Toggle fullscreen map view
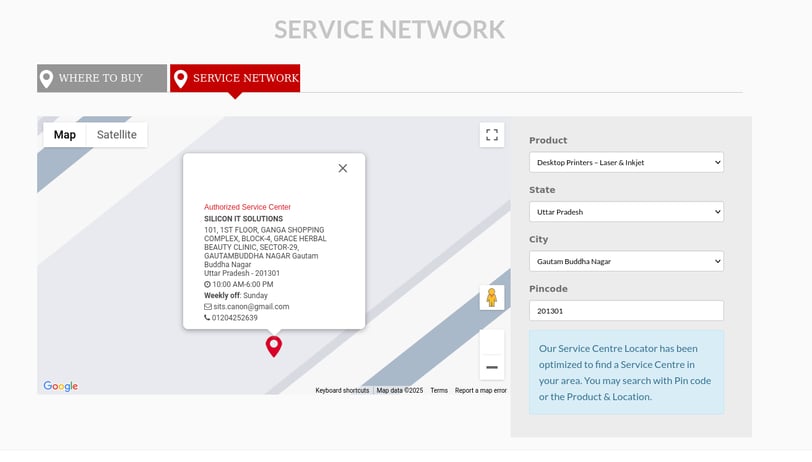Screen dimensions: 812x462 (x=492, y=135)
